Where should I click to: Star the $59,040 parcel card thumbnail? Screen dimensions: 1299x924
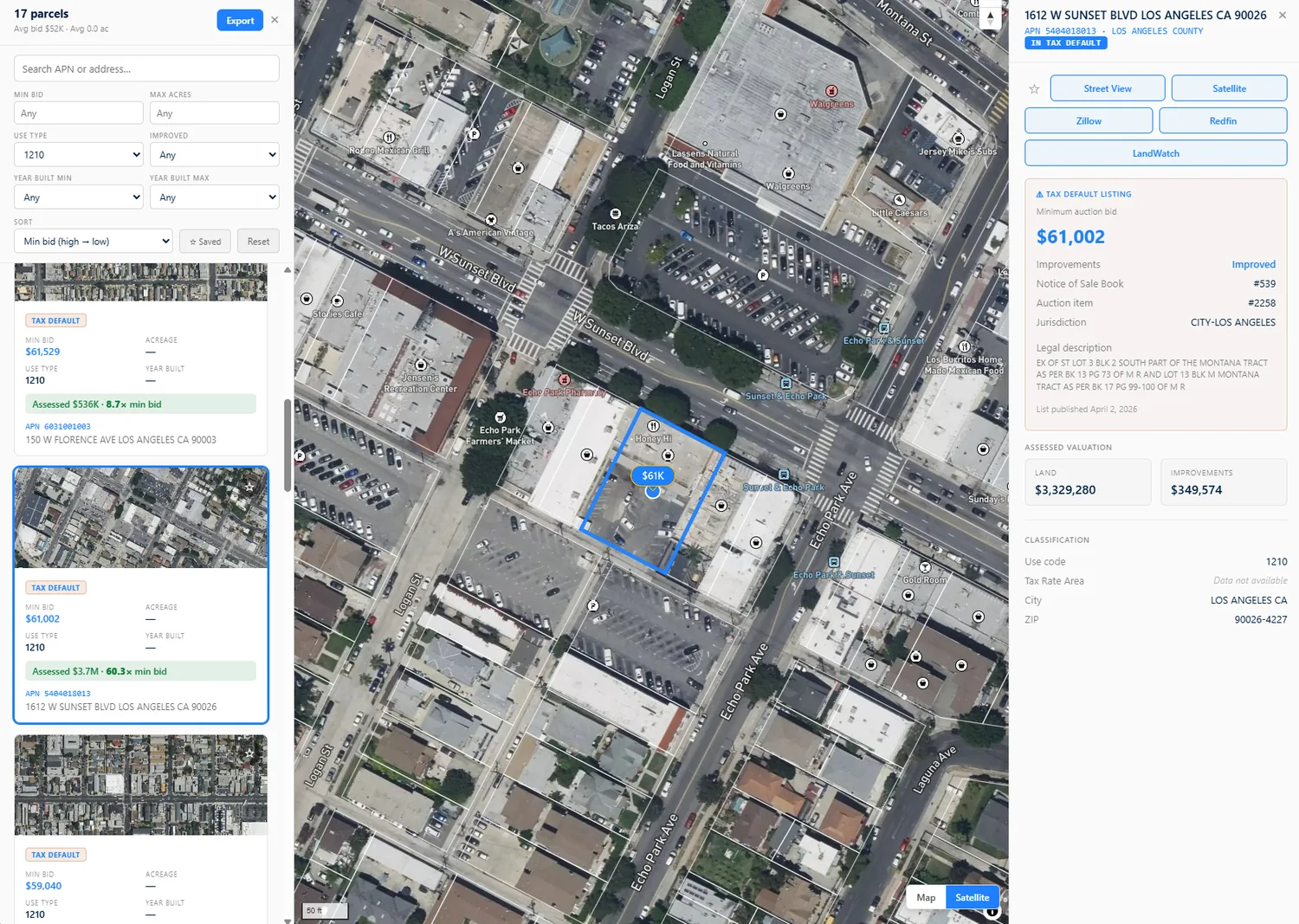pos(249,753)
